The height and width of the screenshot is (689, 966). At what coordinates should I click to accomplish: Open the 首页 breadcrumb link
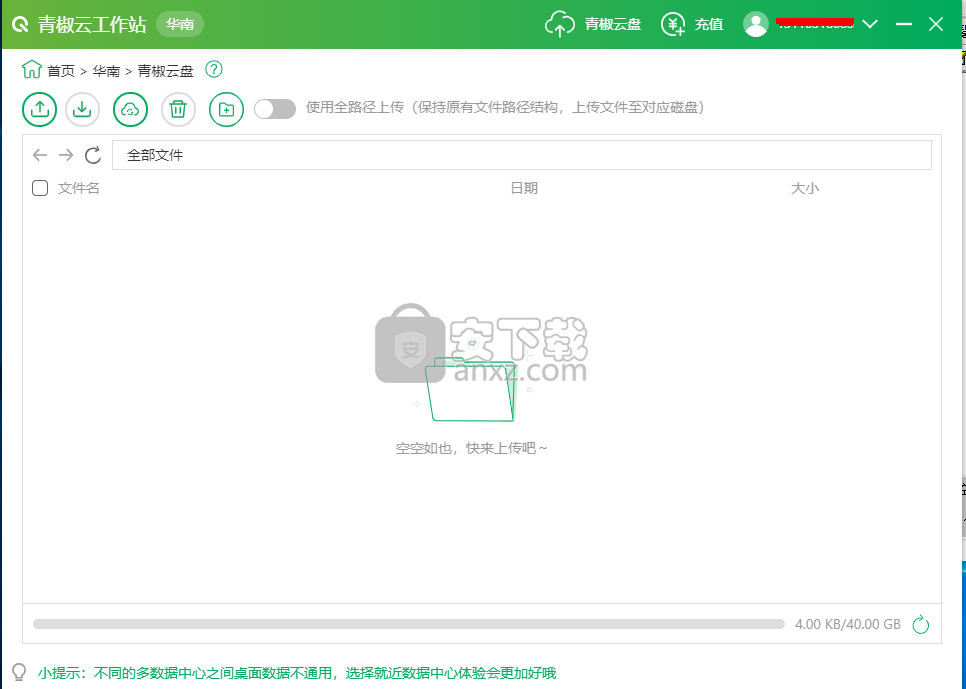61,71
